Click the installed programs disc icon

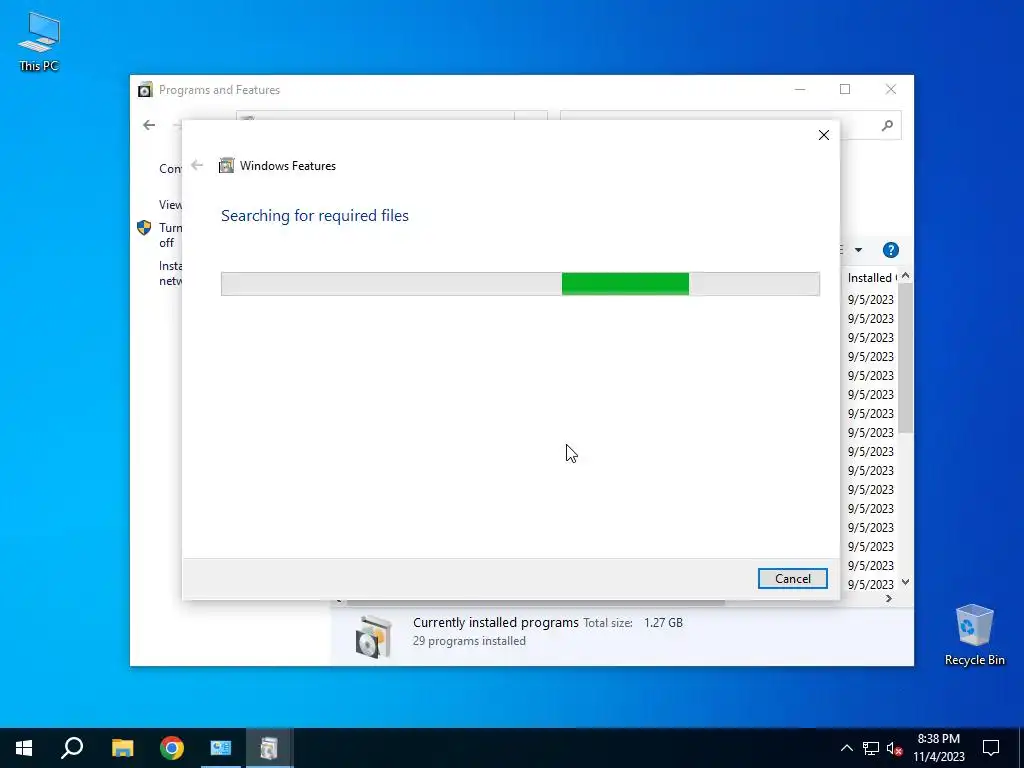(x=374, y=636)
